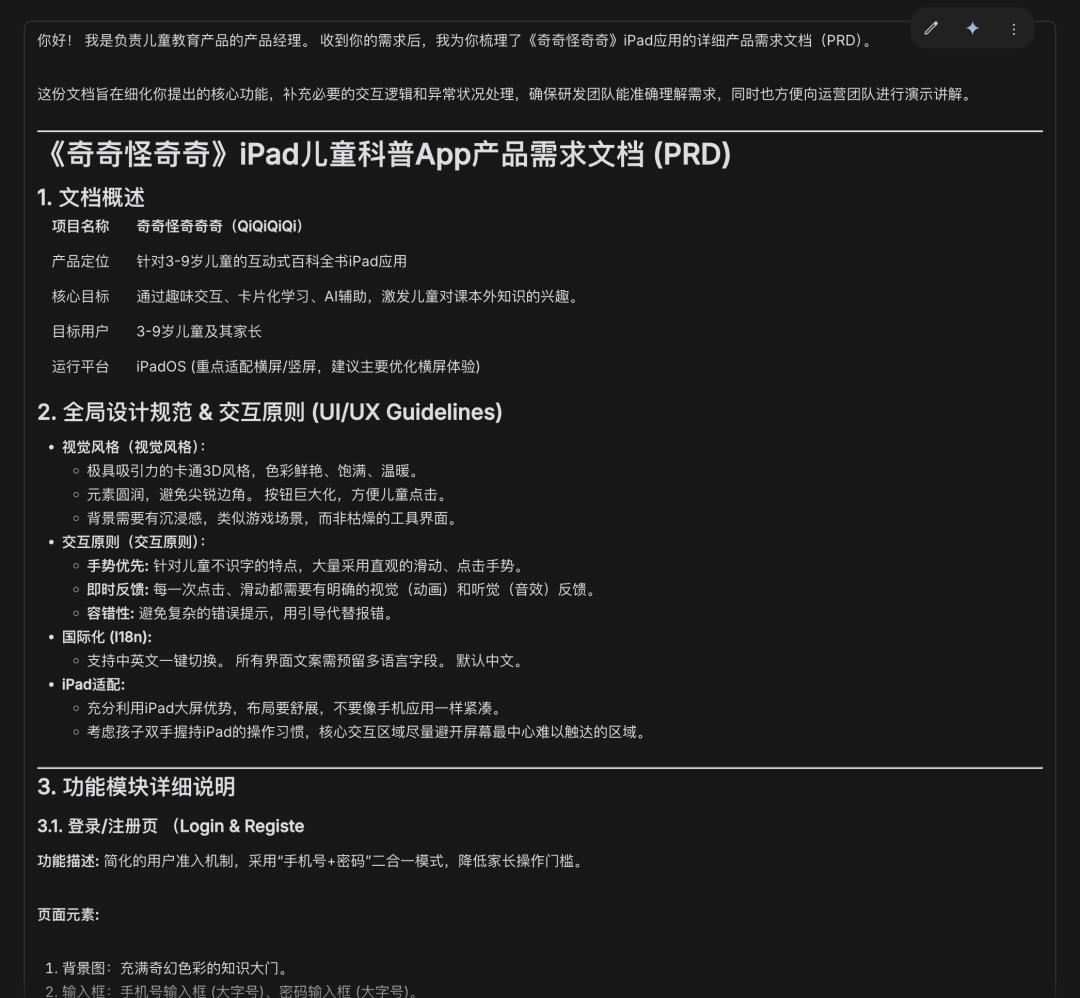
Task: Click the line 考虑孩子双手握持iPad的操作习惯
Action: pos(367,731)
